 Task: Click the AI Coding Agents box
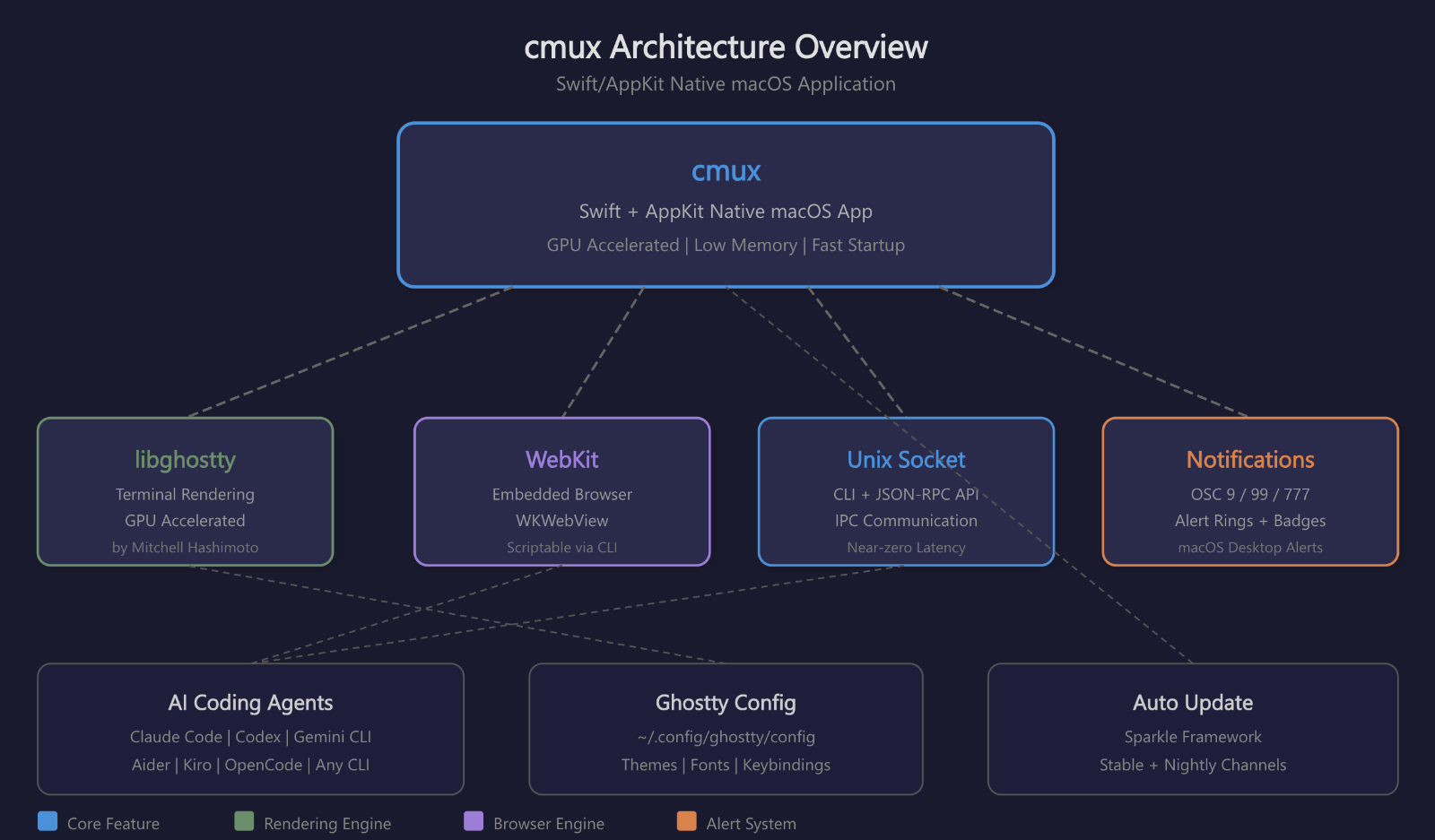click(x=250, y=729)
